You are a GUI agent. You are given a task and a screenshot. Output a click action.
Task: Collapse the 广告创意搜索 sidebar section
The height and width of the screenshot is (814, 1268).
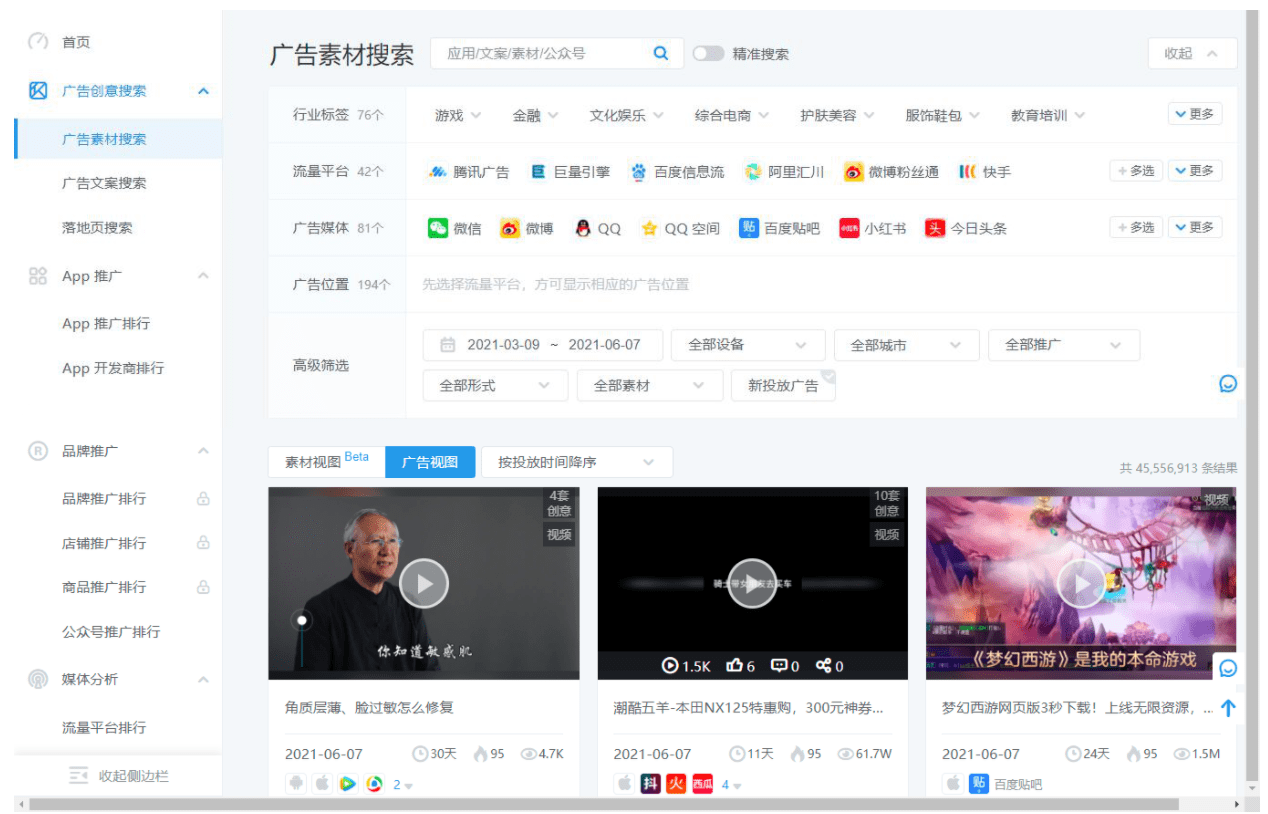(203, 91)
